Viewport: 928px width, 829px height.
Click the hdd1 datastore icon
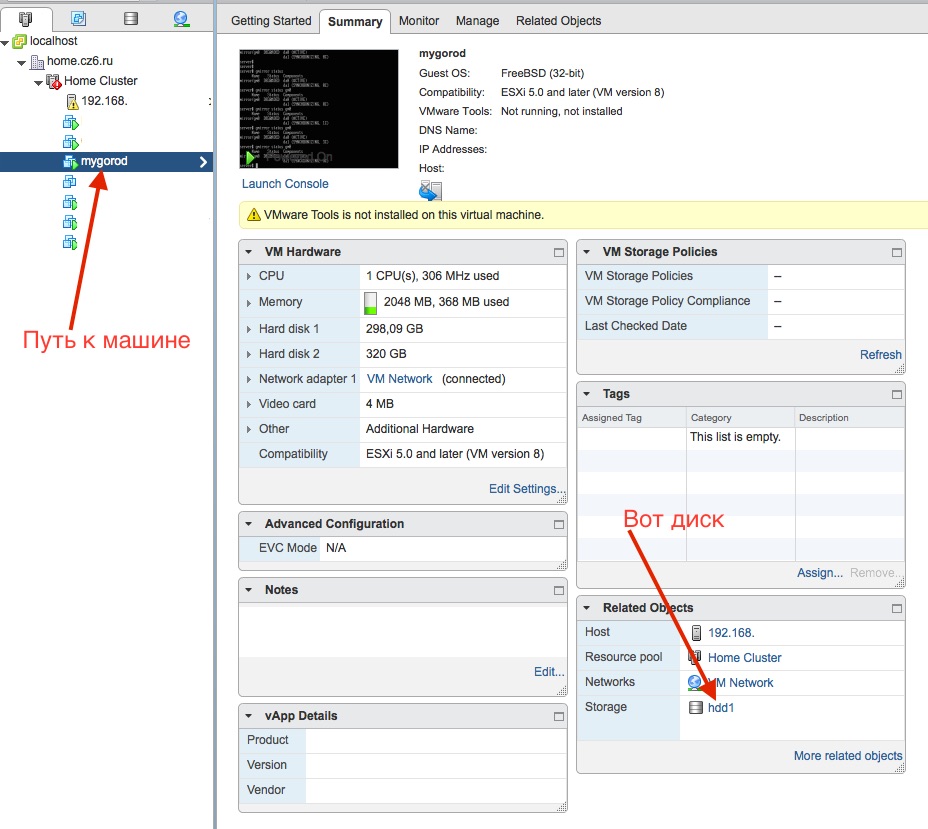tap(696, 708)
